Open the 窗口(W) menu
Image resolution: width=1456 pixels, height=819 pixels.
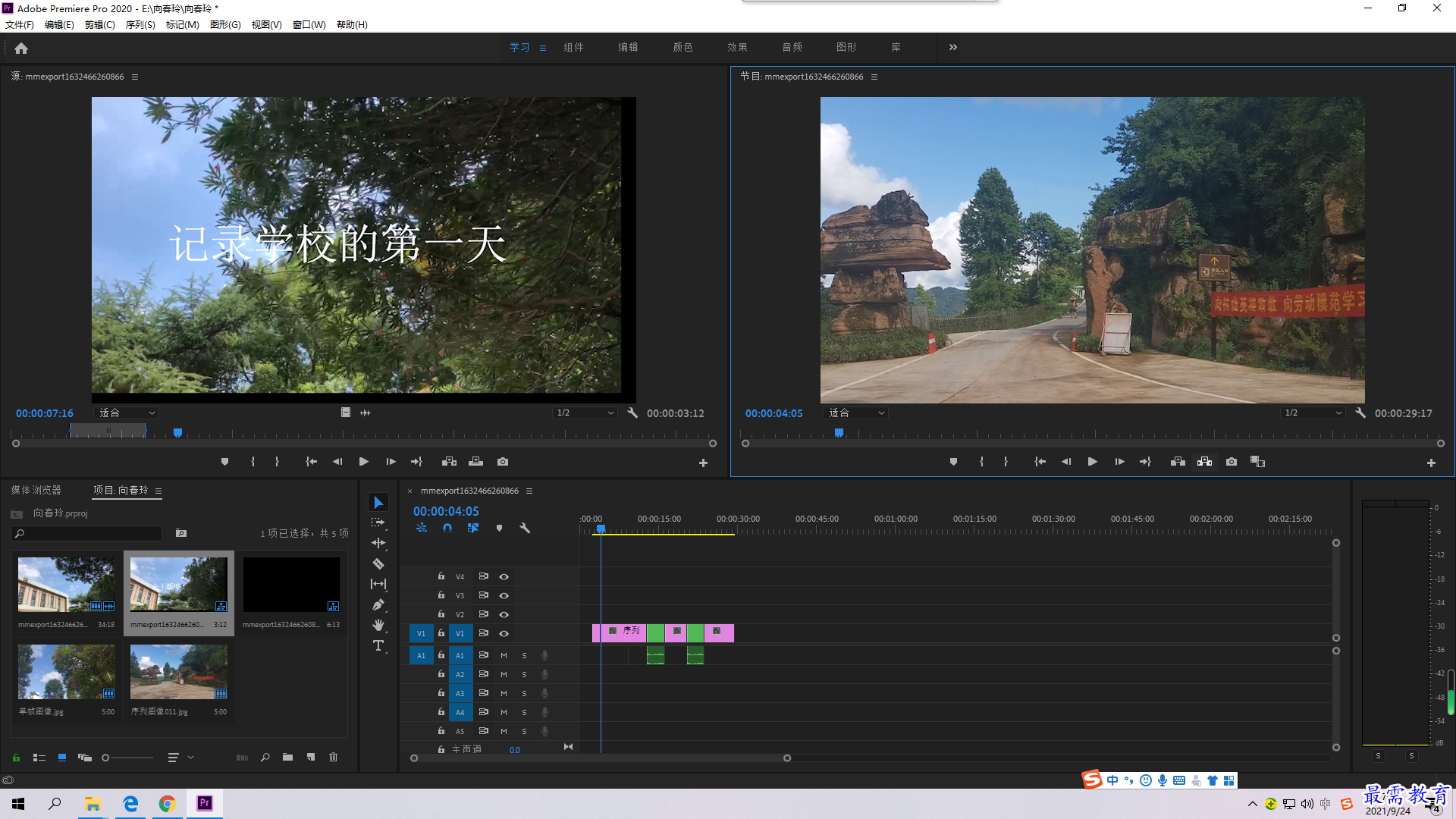309,25
